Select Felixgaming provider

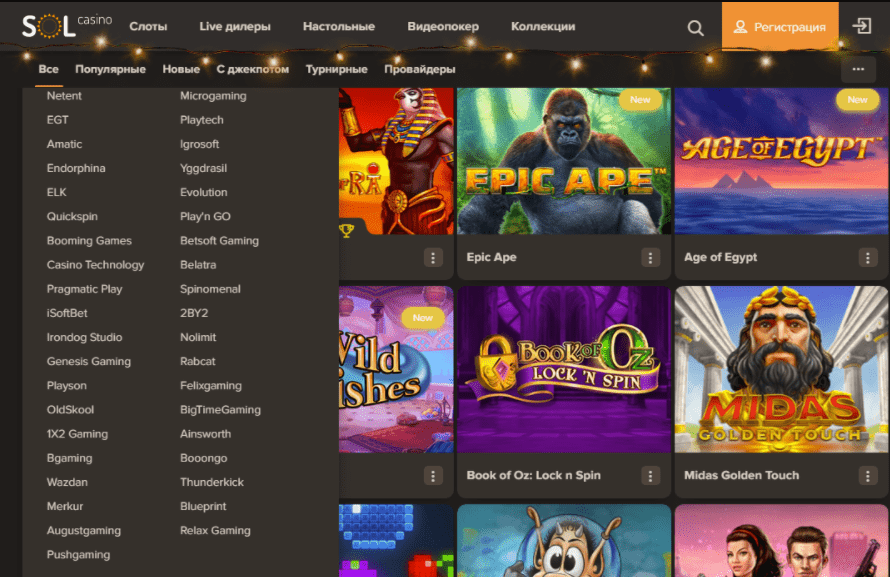[x=211, y=386]
